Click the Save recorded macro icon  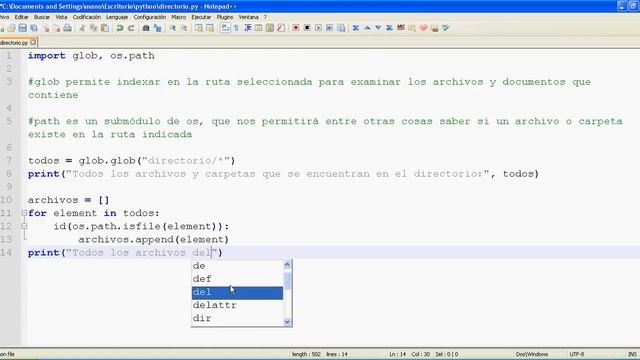point(341,28)
